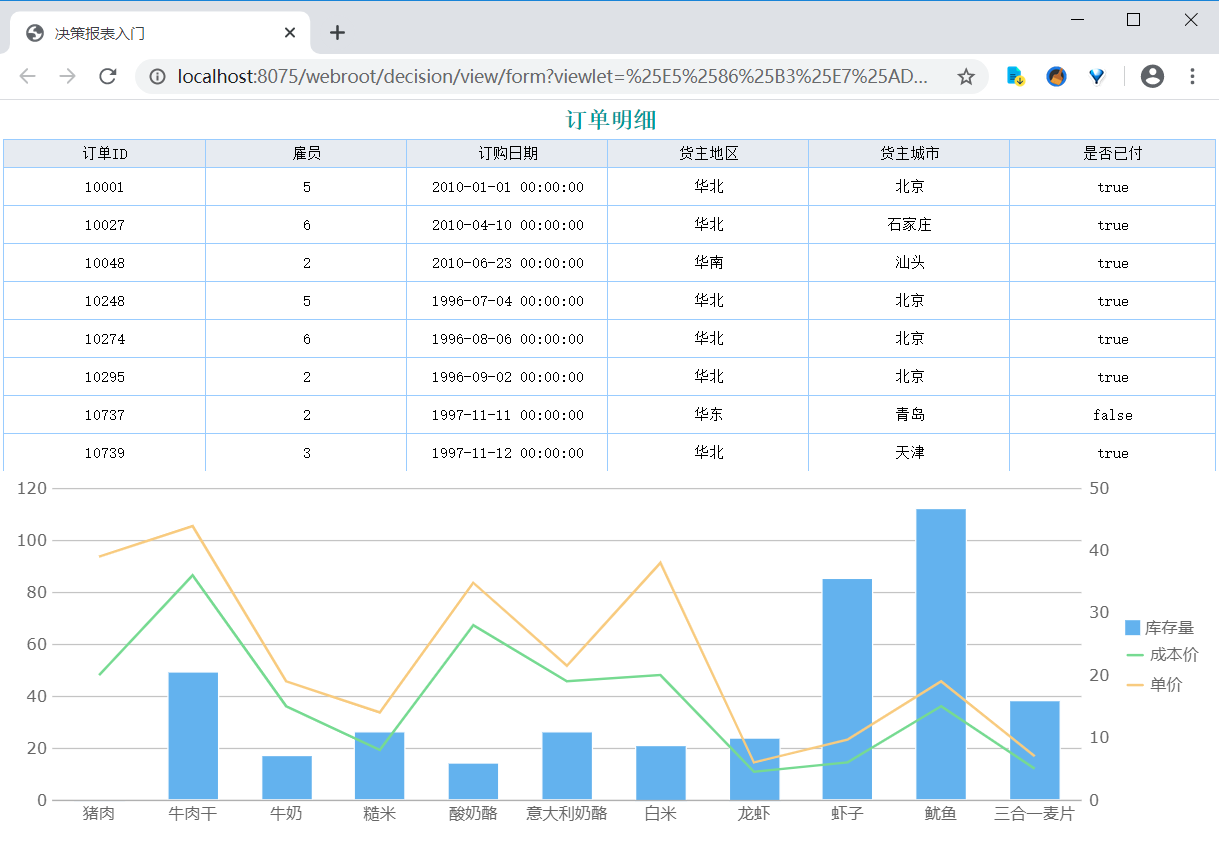Open the user profile avatar icon

(1152, 77)
